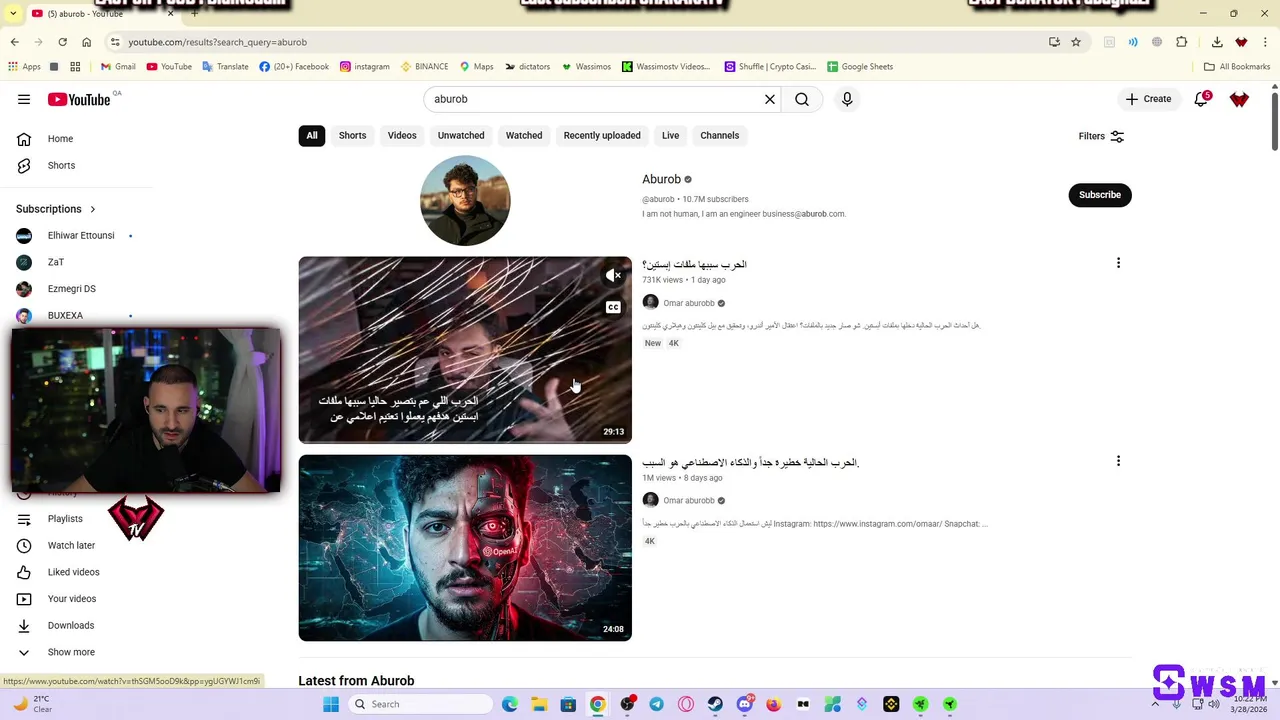Open Playlists in the sidebar

65,519
